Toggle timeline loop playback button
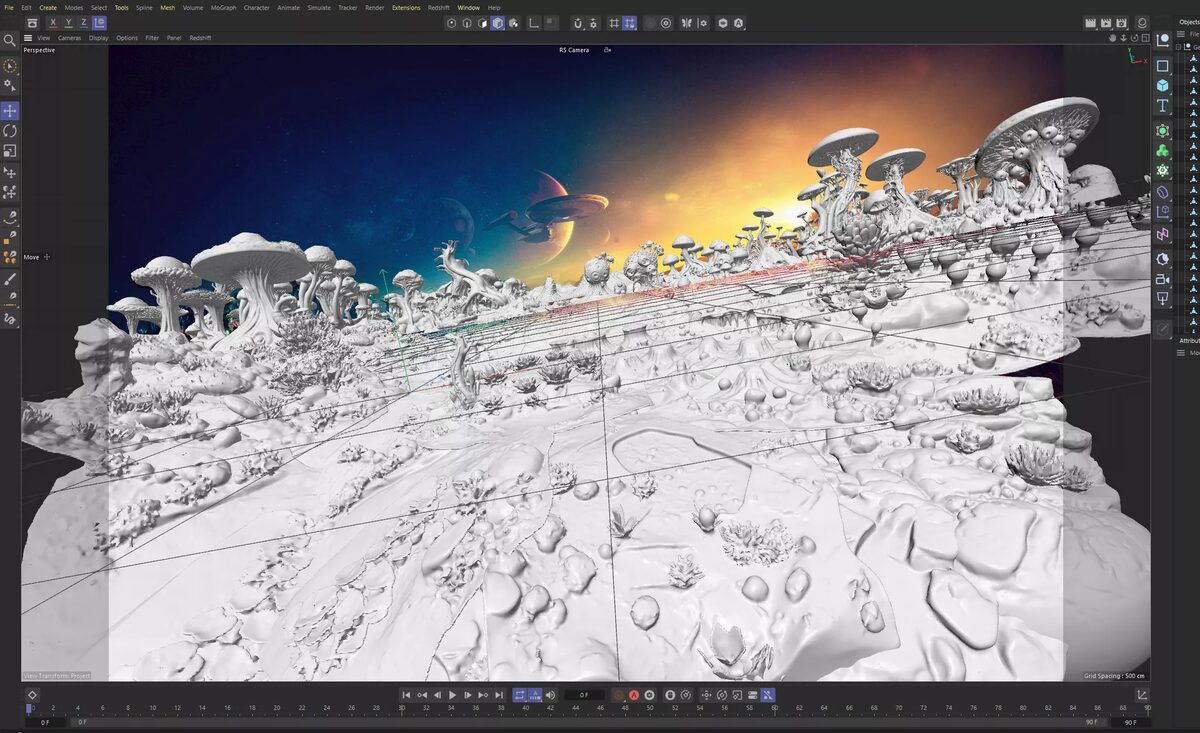This screenshot has height=733, width=1200. (x=519, y=695)
